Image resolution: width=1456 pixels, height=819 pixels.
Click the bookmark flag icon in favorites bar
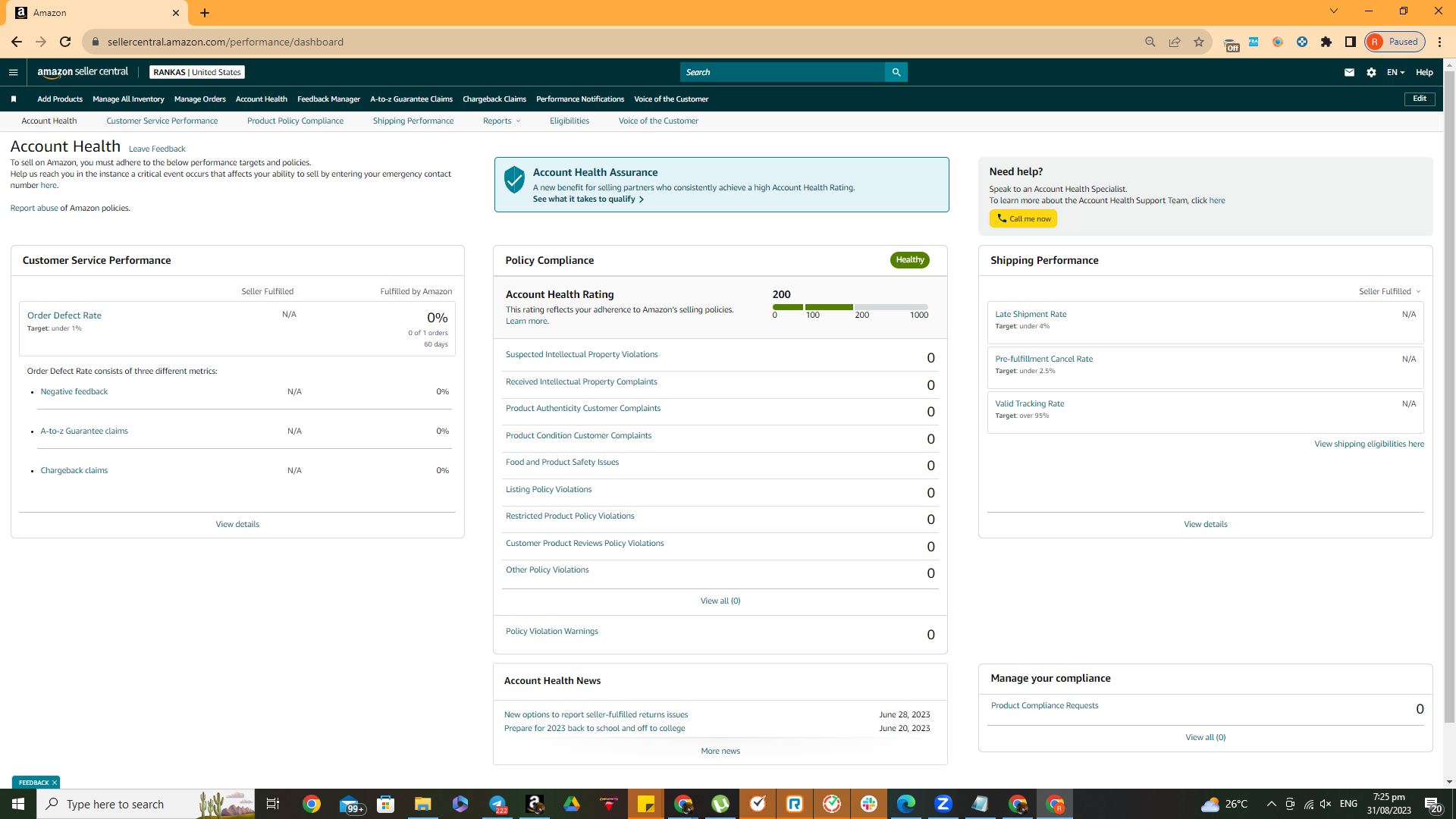point(14,99)
